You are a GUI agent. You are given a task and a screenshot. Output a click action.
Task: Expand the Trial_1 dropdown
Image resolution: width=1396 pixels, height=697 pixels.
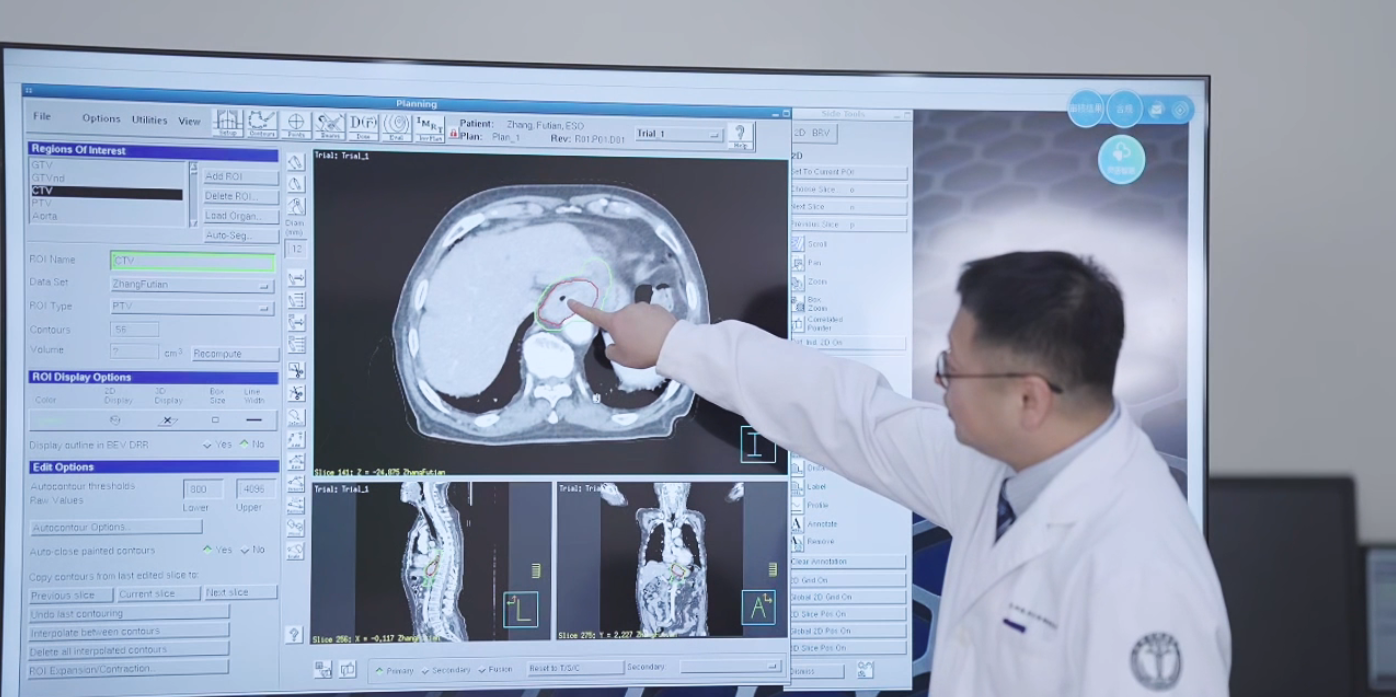679,135
